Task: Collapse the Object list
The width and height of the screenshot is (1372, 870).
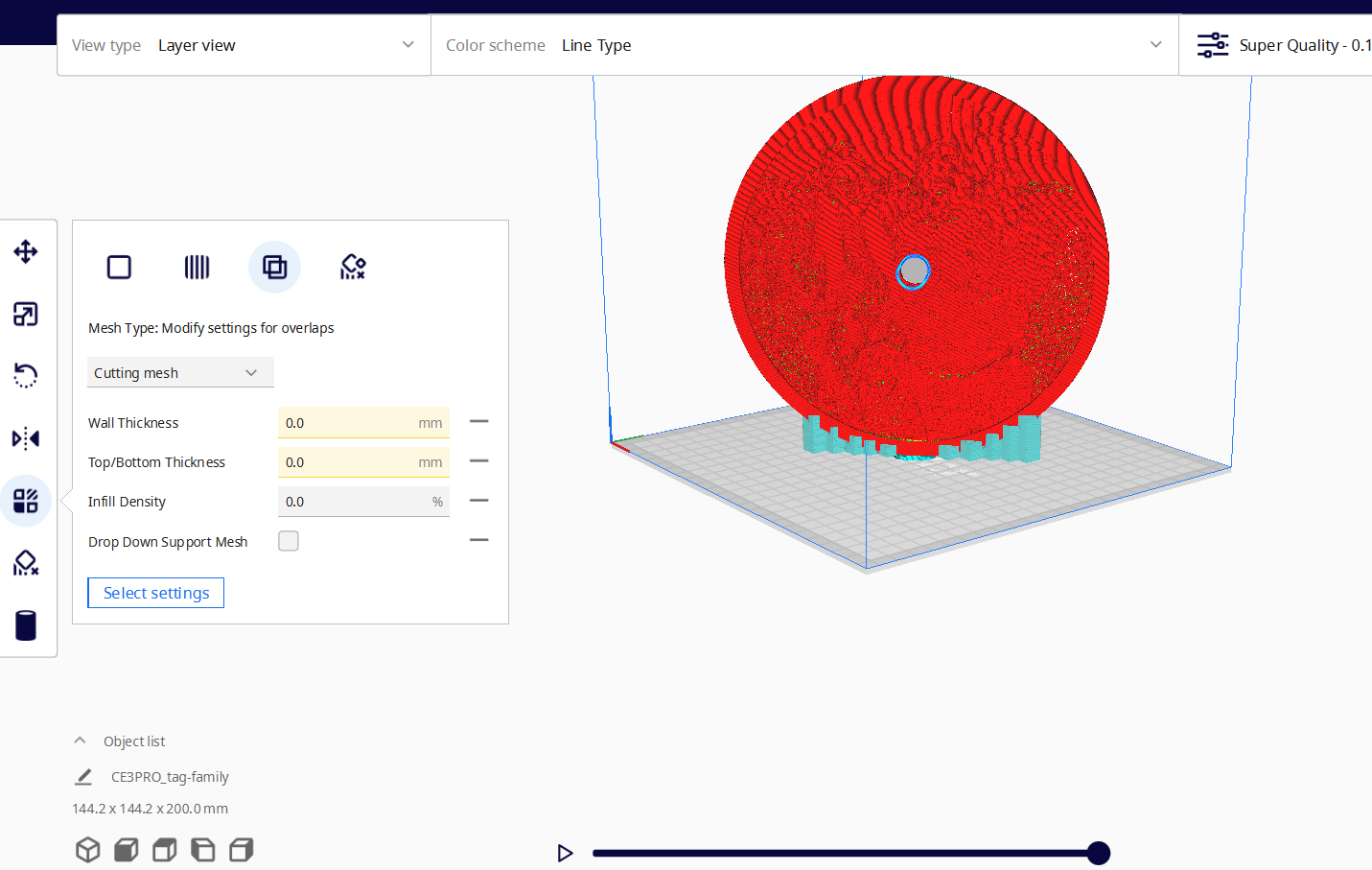Action: point(81,741)
